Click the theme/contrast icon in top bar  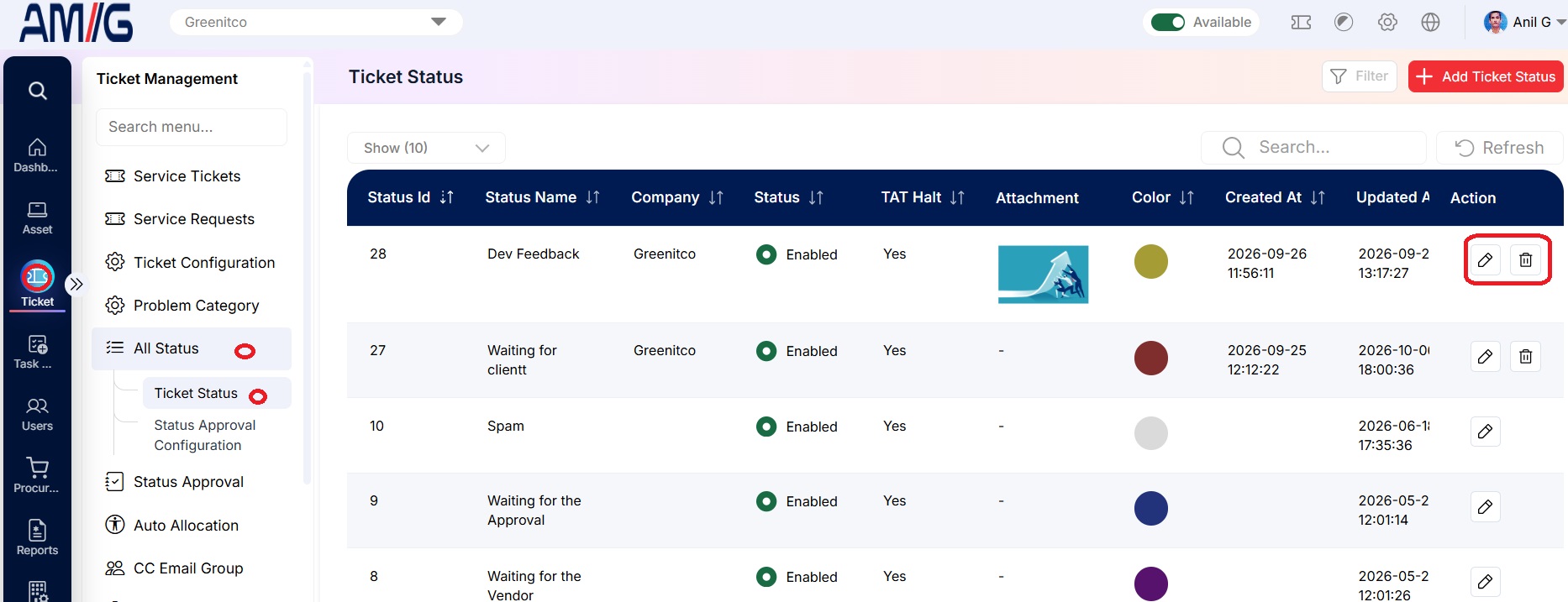1344,23
